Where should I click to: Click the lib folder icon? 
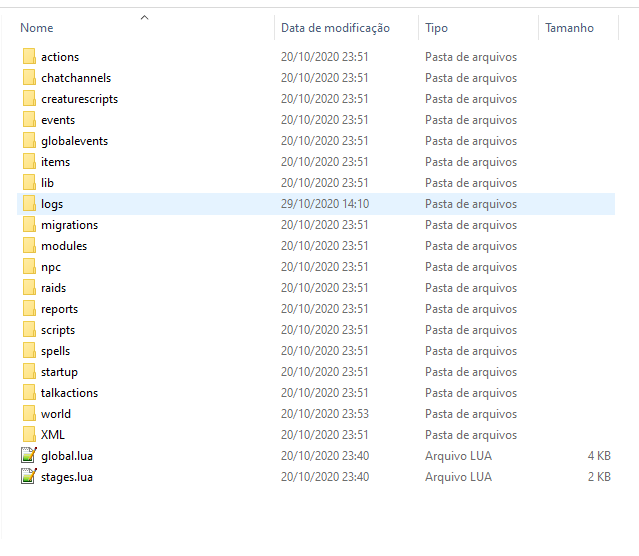click(x=29, y=183)
